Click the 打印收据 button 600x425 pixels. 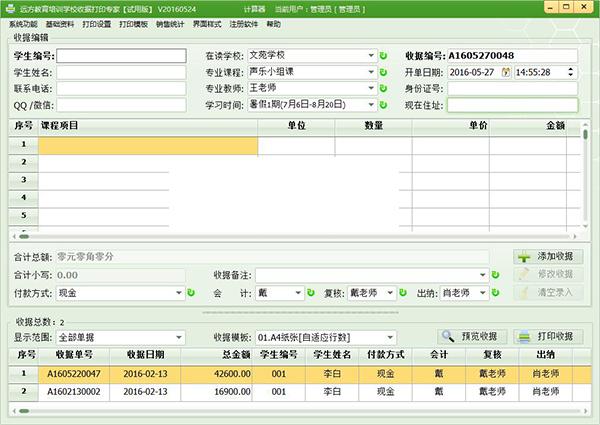tap(548, 337)
